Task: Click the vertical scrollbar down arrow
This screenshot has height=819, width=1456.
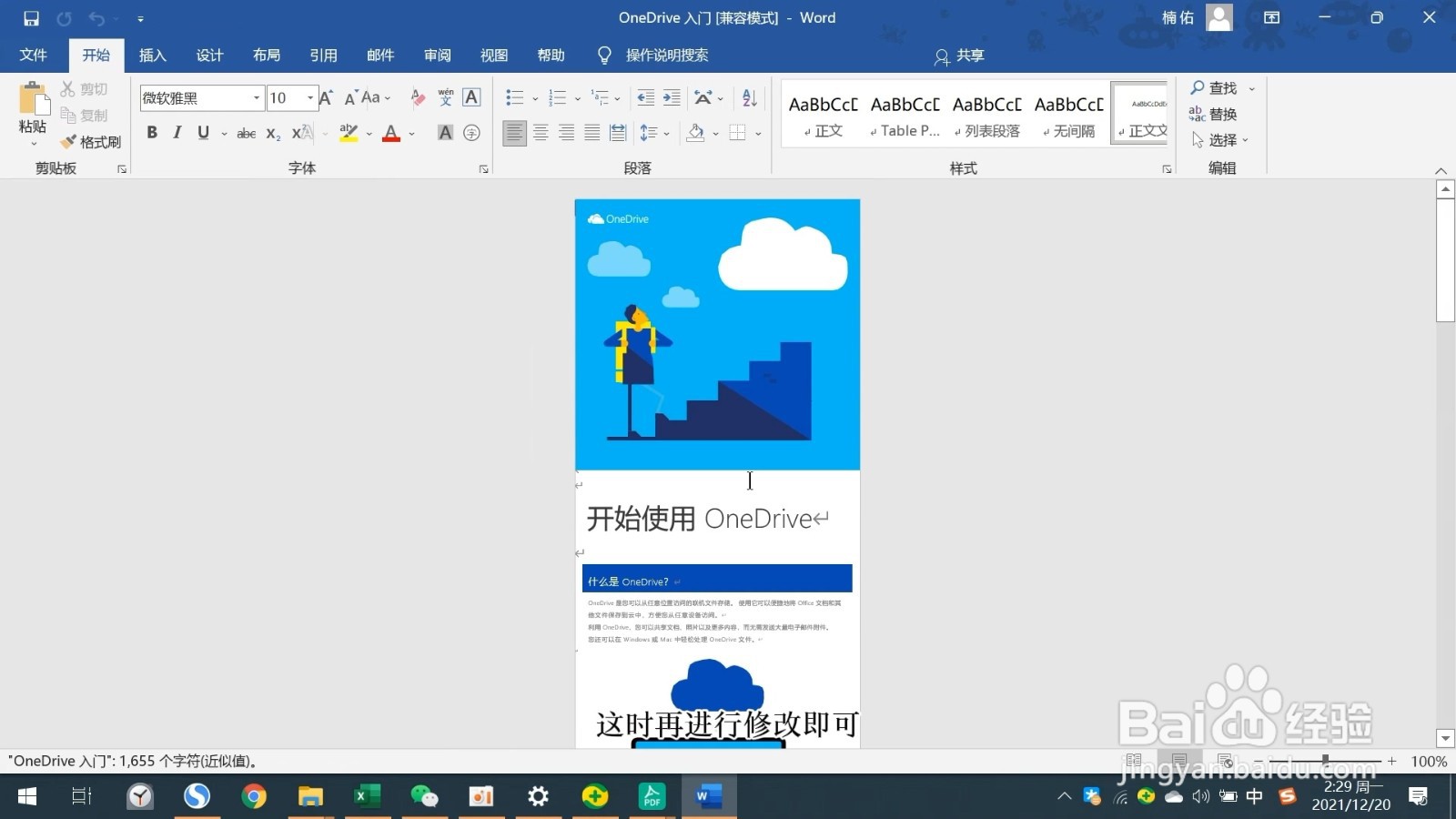Action: click(1445, 738)
